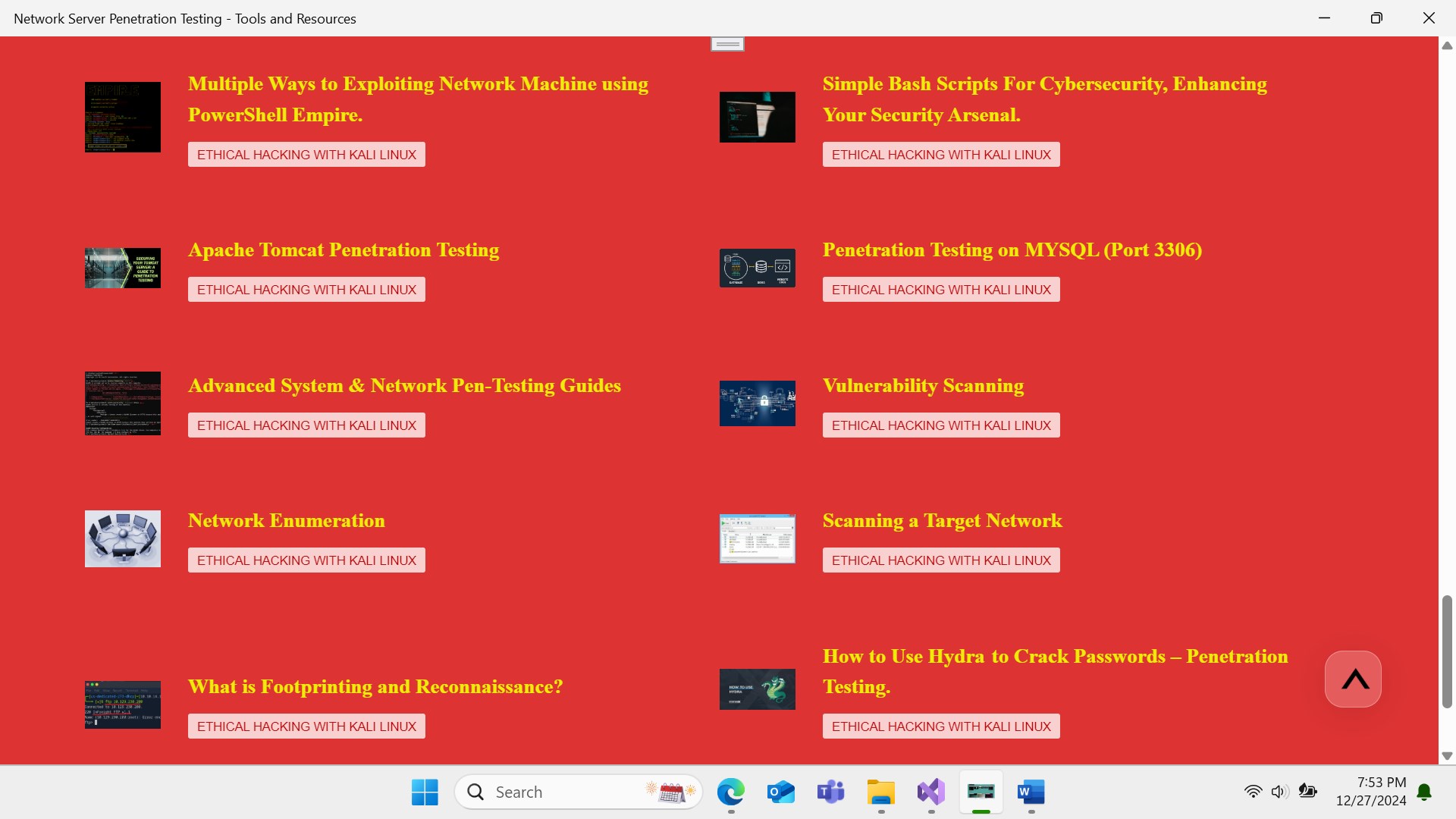Click Network Enumeration thumbnail image
The image size is (1456, 819).
point(123,538)
